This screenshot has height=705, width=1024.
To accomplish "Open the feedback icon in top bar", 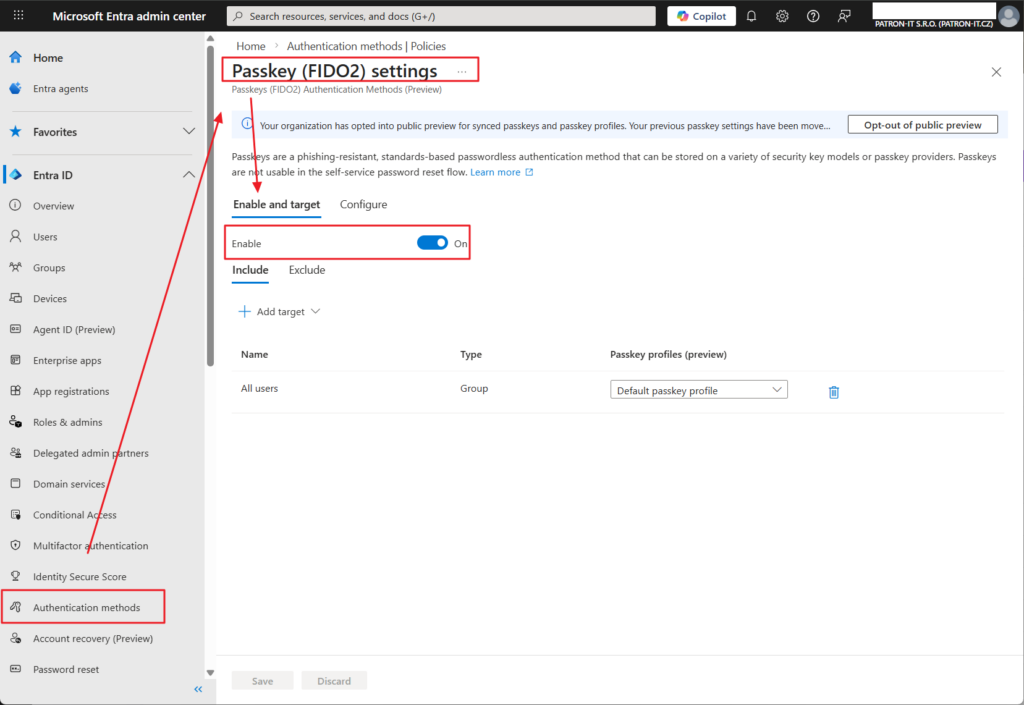I will point(845,16).
